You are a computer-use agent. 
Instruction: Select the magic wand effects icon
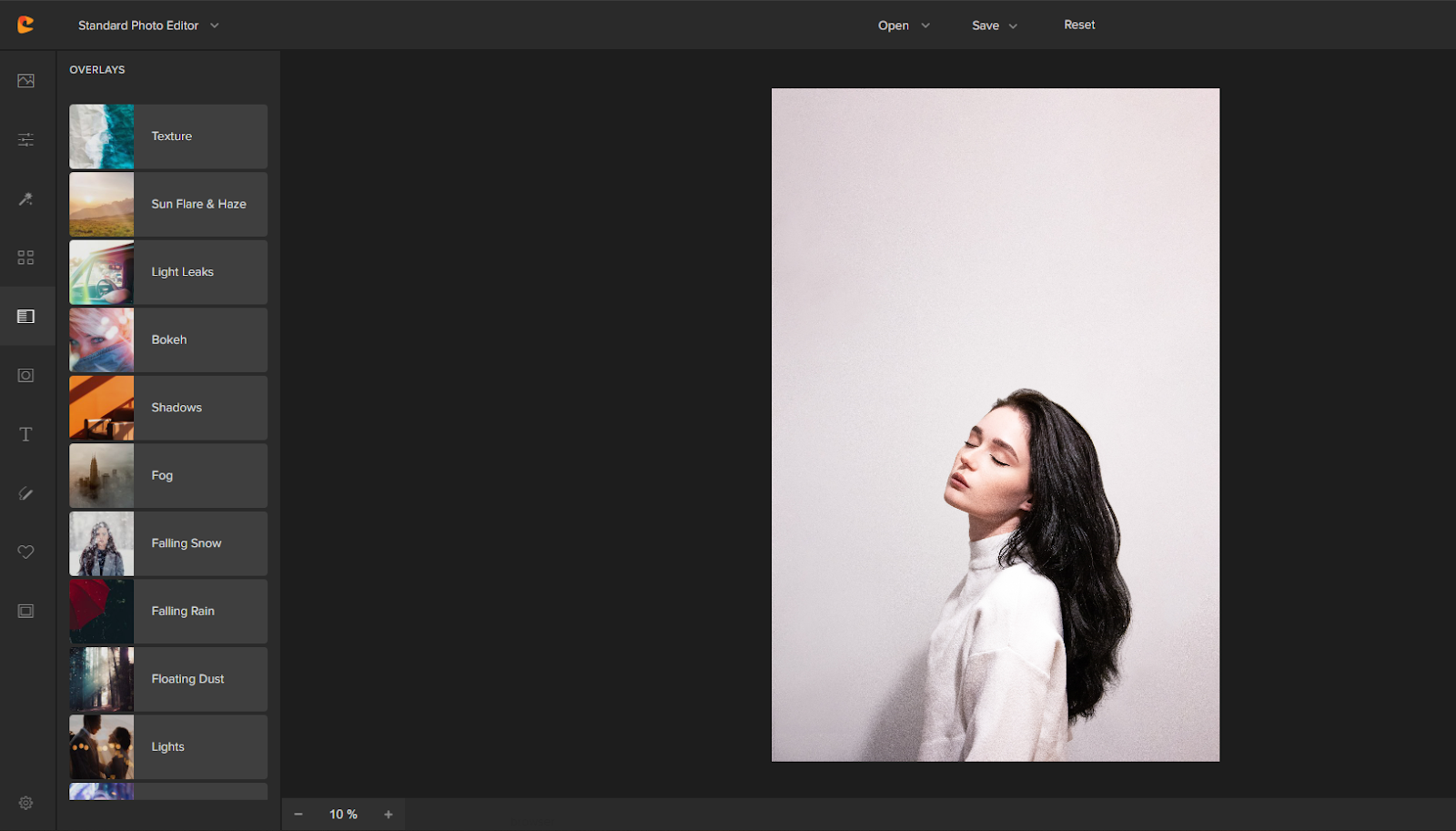pyautogui.click(x=25, y=198)
